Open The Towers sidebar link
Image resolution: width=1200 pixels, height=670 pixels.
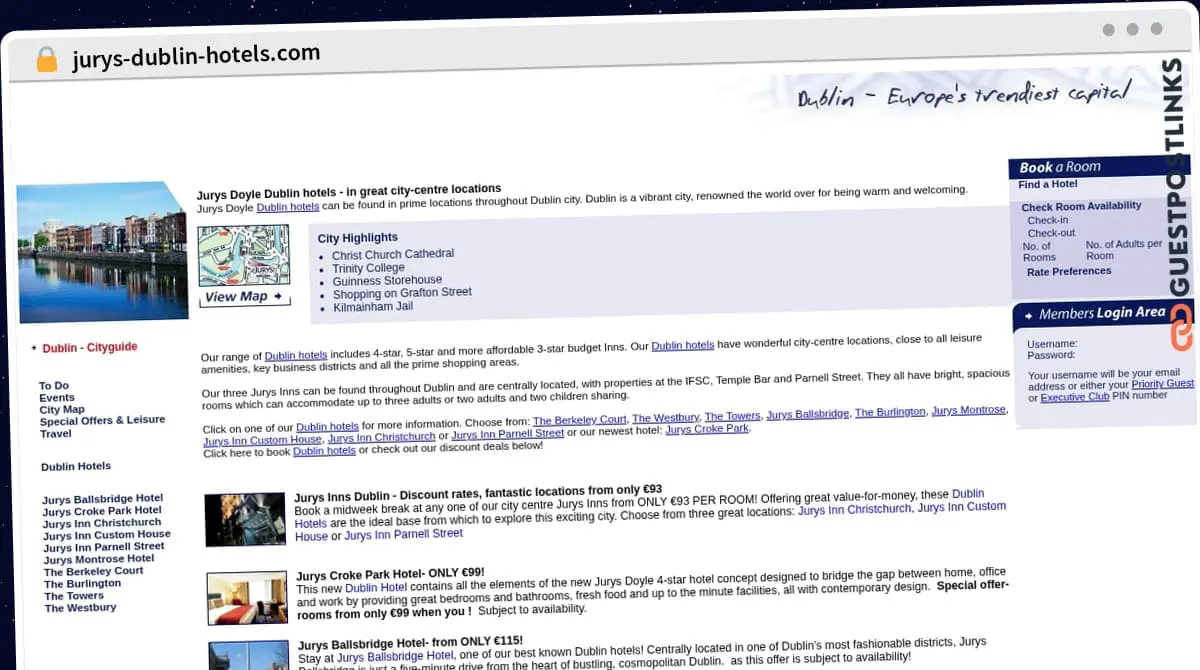point(74,595)
